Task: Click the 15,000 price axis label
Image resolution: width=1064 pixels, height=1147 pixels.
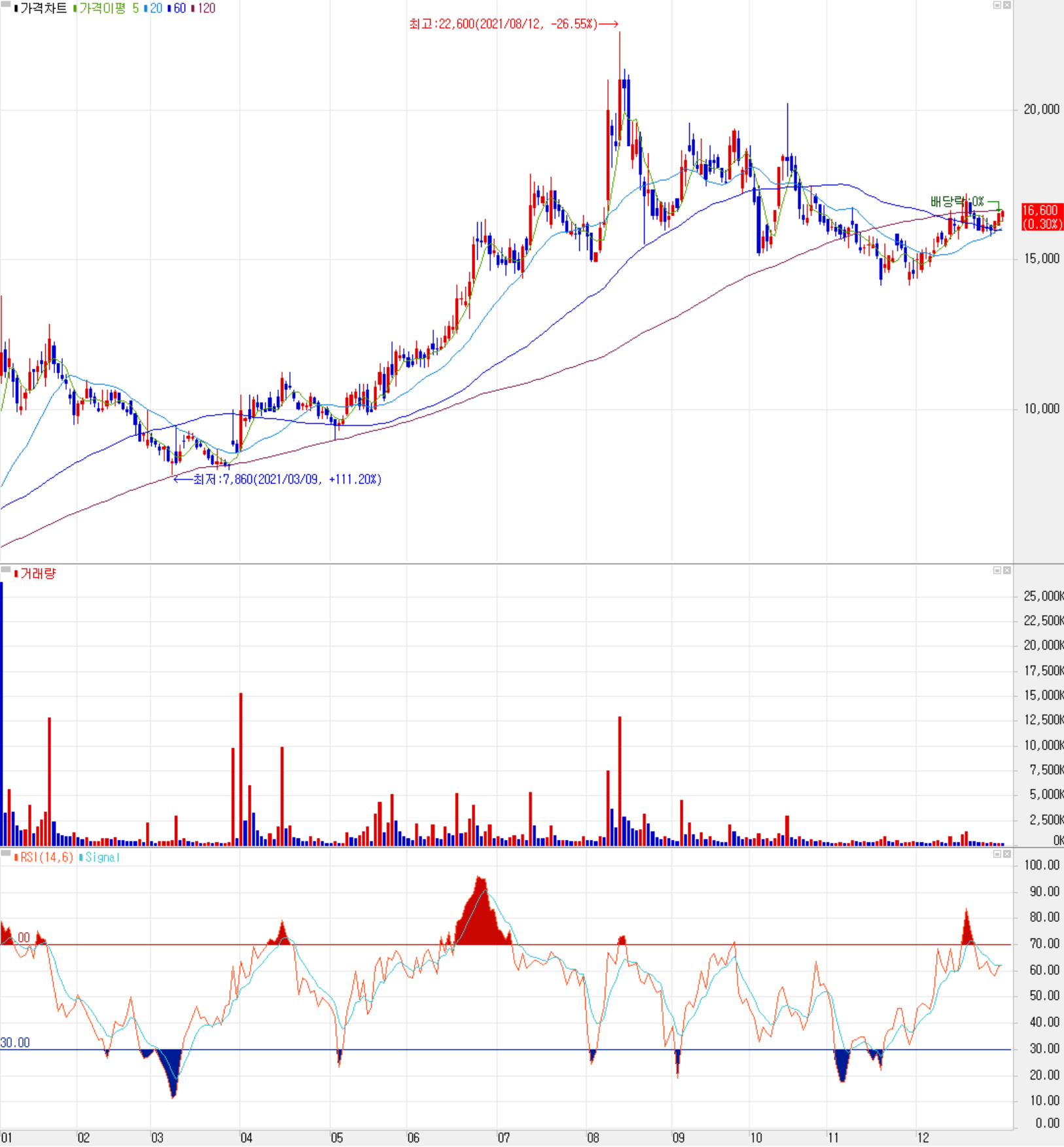Action: tap(1041, 258)
